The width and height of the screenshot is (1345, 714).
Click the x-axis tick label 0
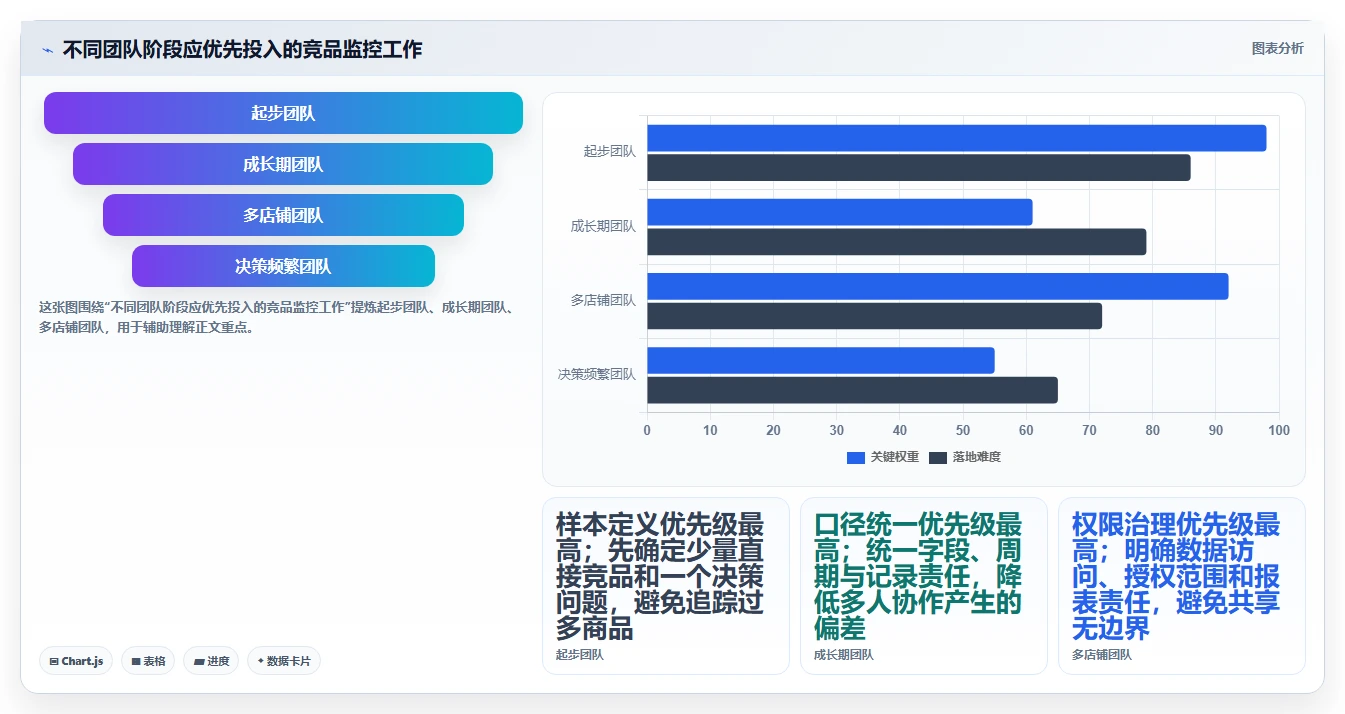pos(647,431)
